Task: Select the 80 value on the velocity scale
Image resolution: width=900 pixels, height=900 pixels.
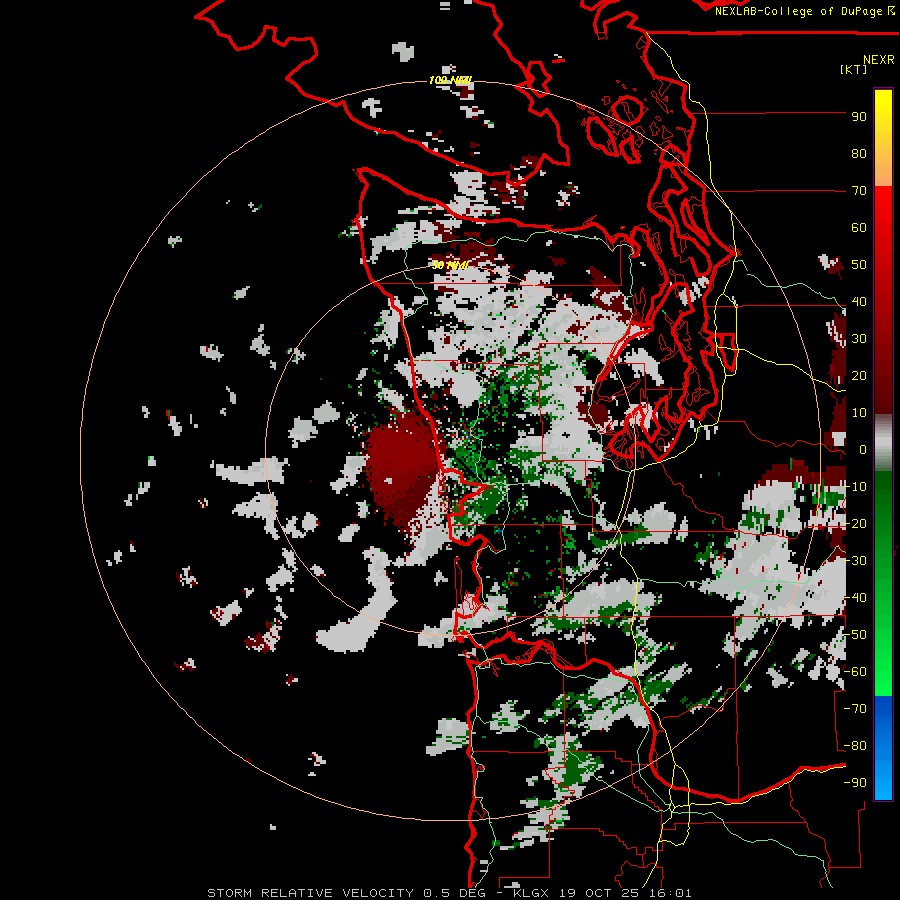Action: tap(859, 154)
